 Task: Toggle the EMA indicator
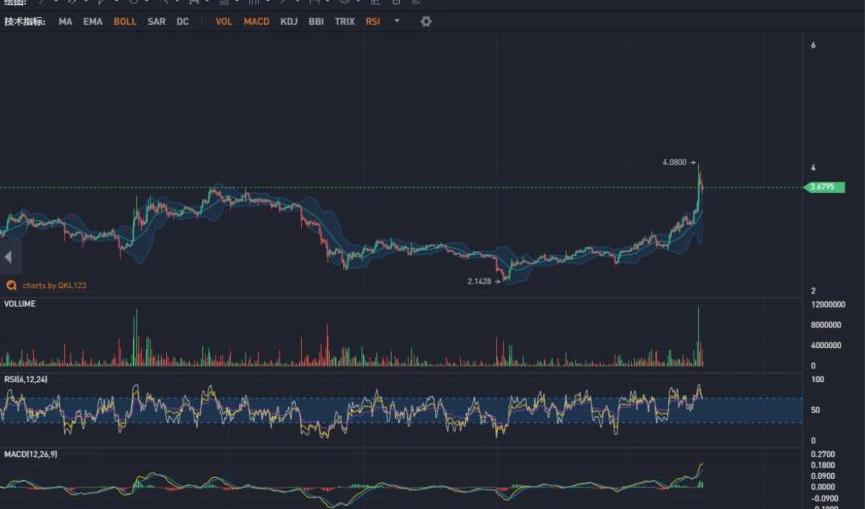tap(92, 21)
